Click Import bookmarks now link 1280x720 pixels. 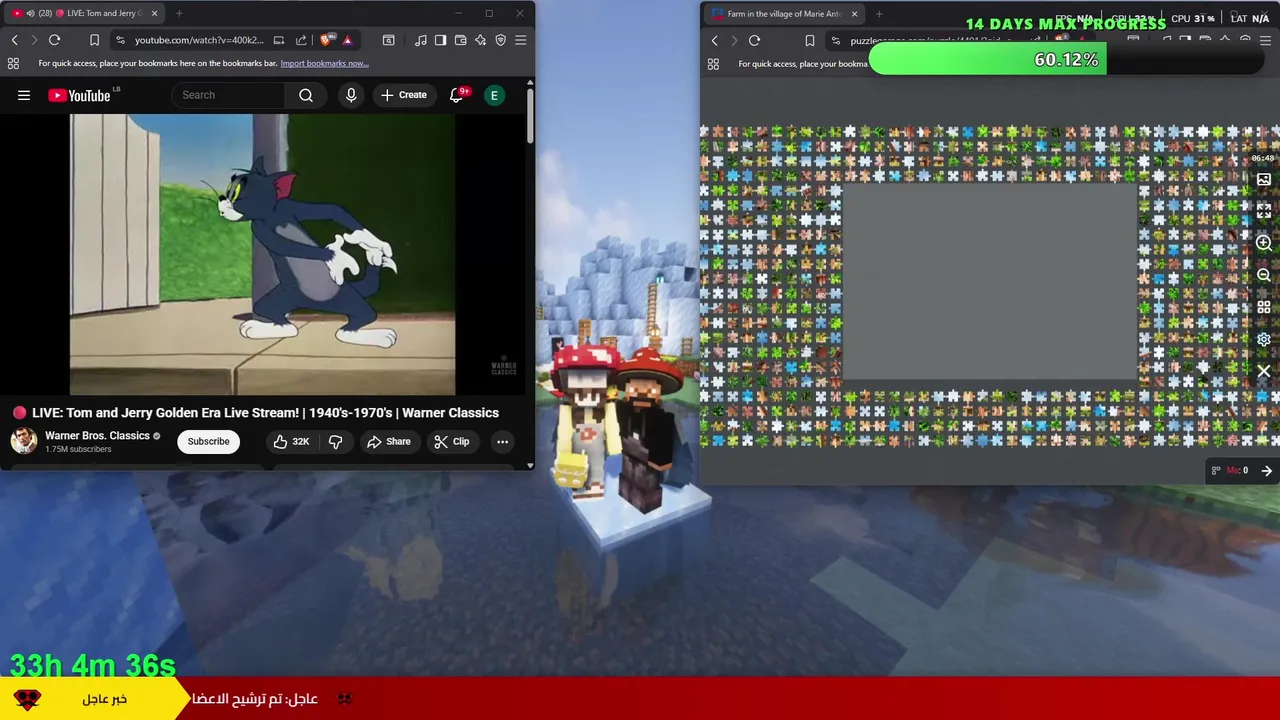pyautogui.click(x=324, y=63)
